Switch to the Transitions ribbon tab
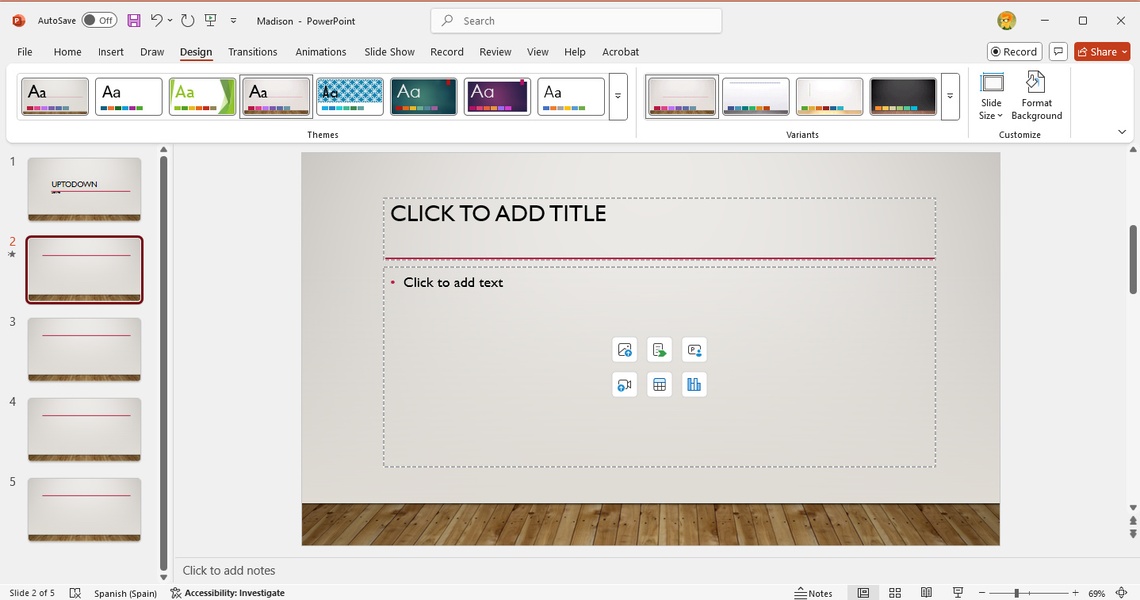The height and width of the screenshot is (600, 1140). click(x=252, y=51)
